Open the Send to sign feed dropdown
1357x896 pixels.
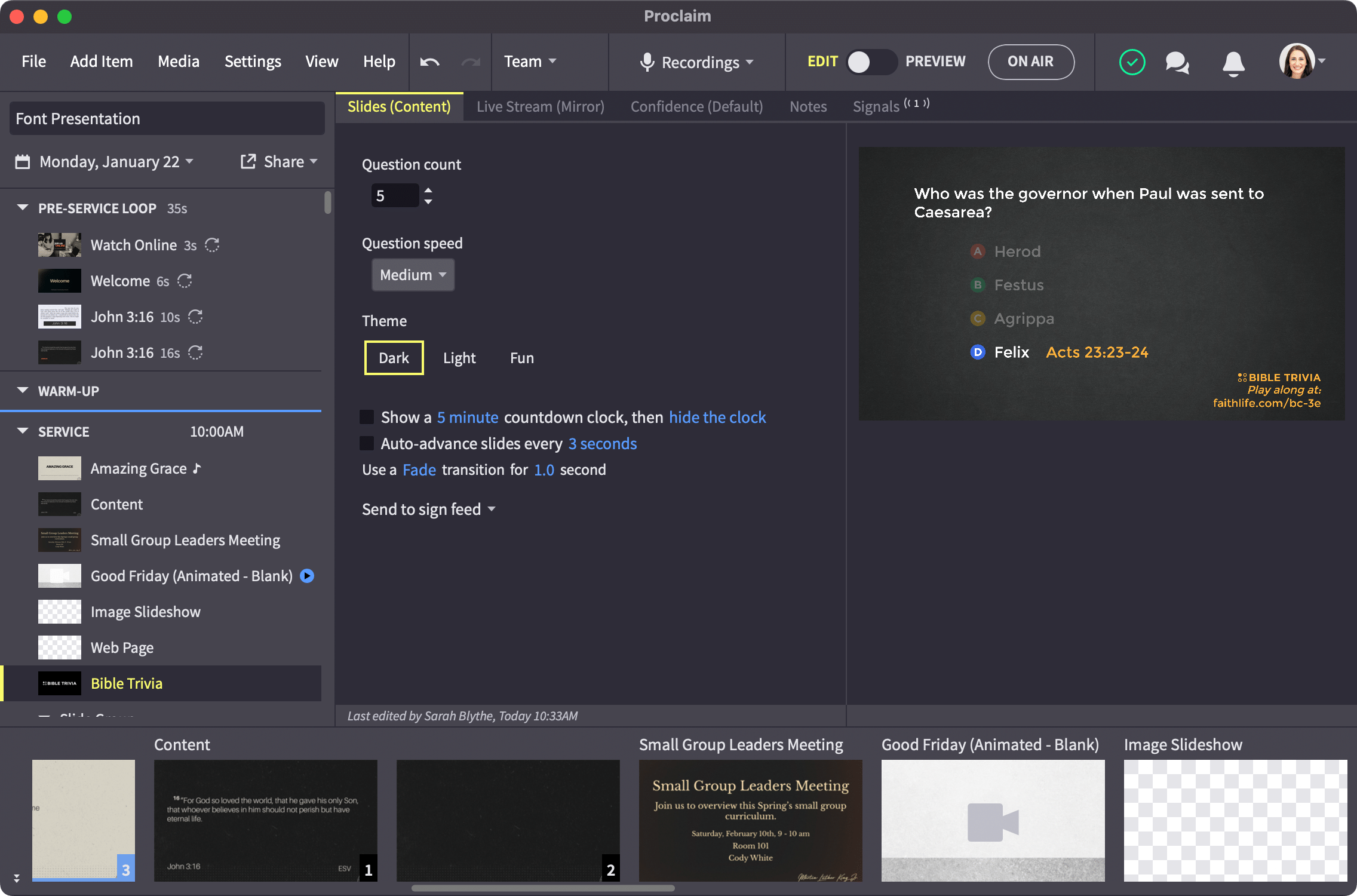429,509
